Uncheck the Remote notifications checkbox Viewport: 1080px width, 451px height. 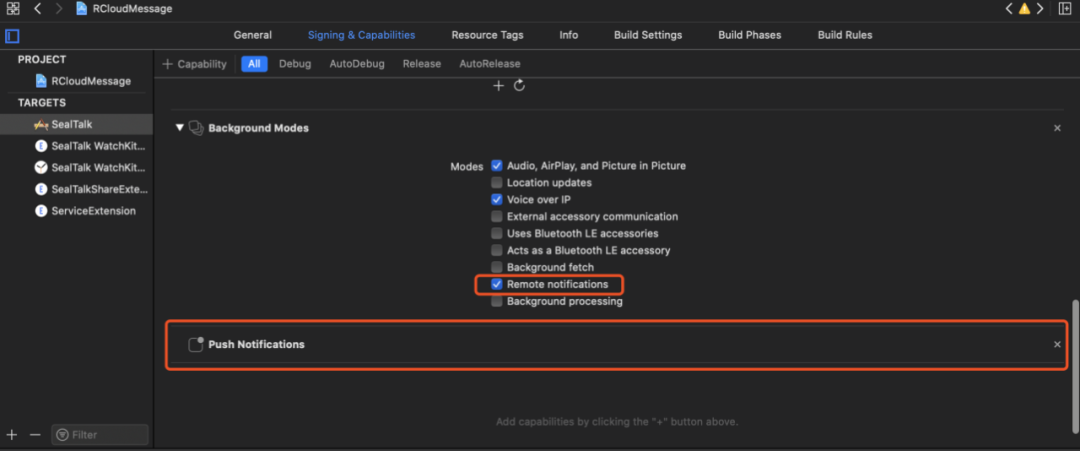(x=497, y=284)
